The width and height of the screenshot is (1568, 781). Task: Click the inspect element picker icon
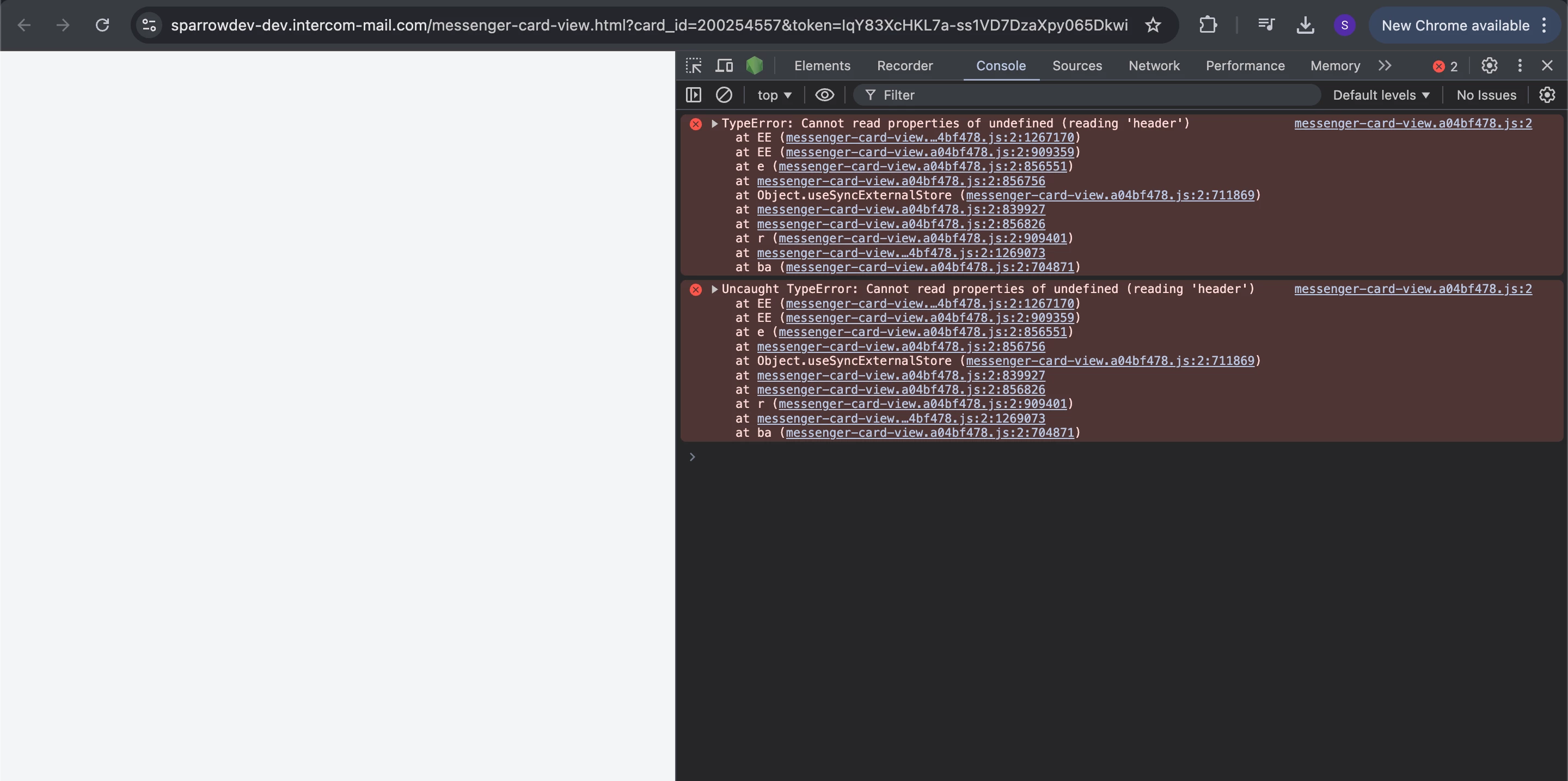click(693, 66)
